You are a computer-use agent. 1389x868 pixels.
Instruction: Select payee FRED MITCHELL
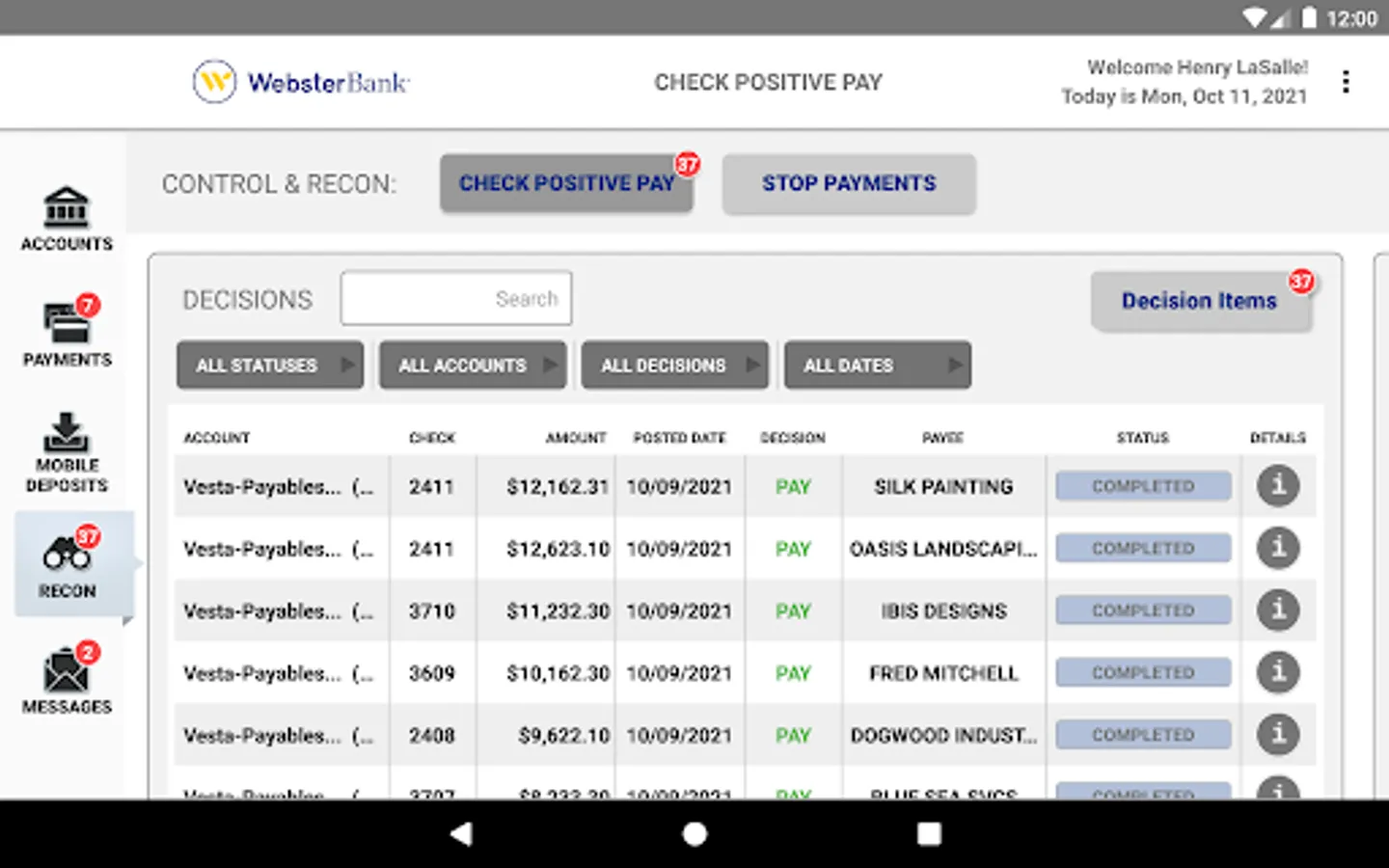[943, 673]
